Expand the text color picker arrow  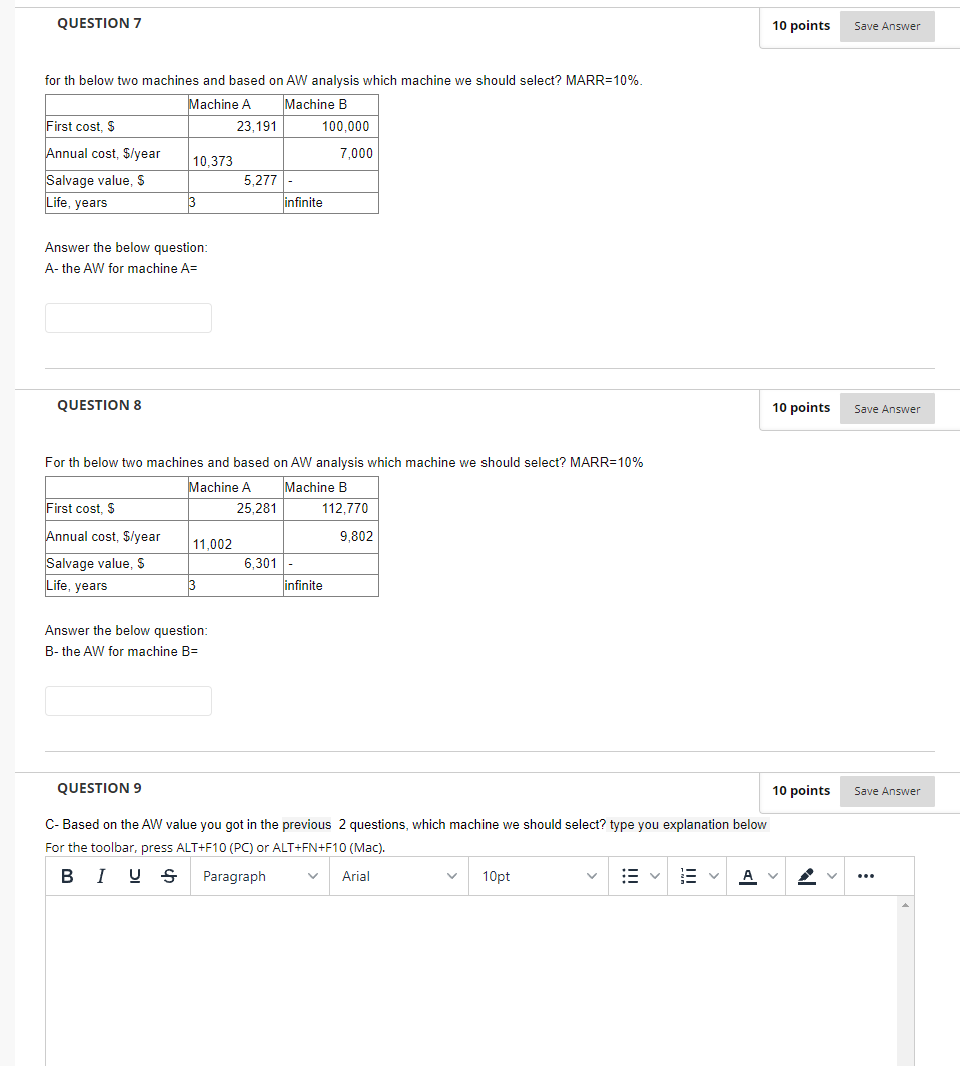tap(773, 876)
